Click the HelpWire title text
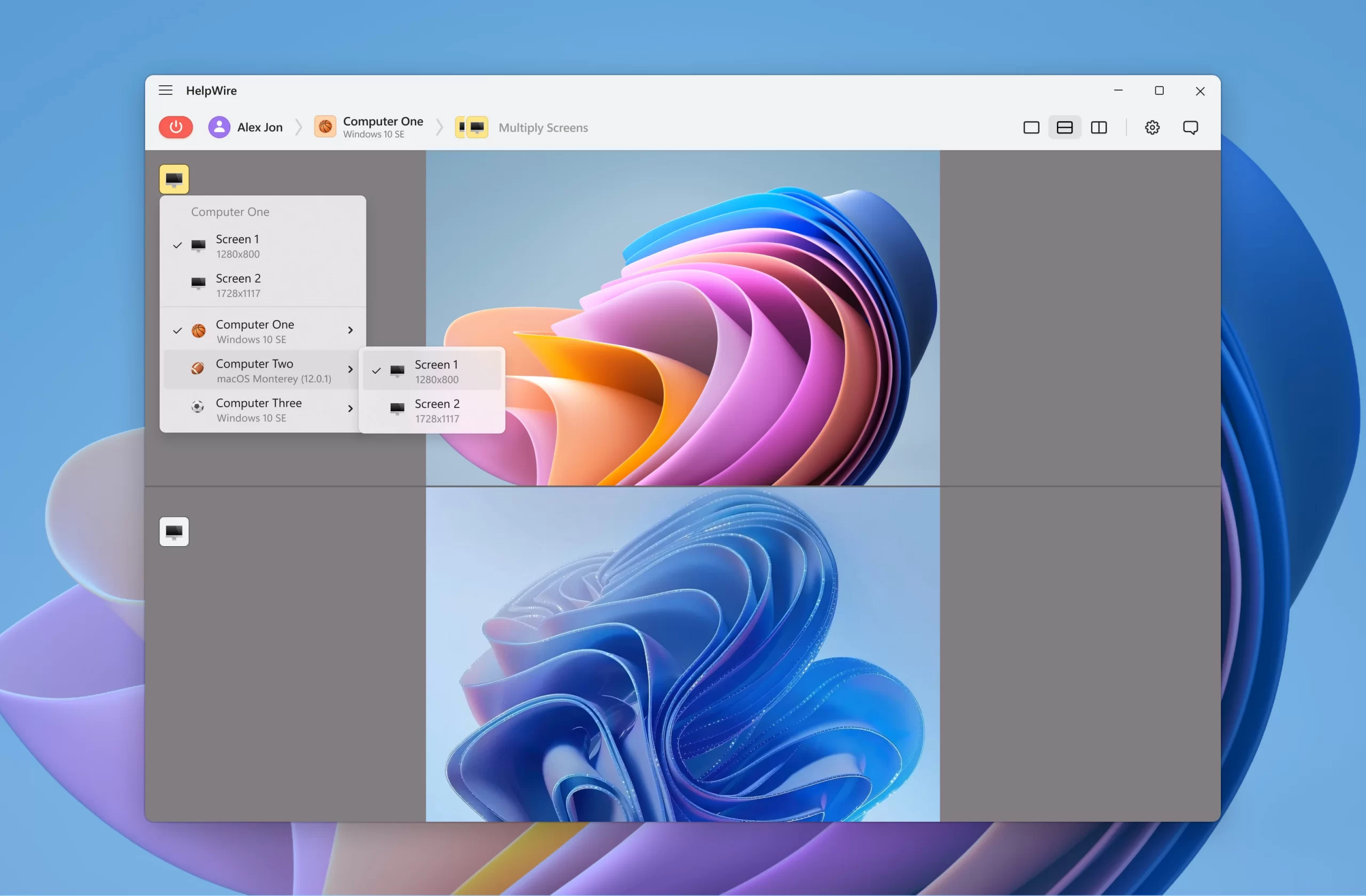Screen dimensions: 1366x896 pos(211,91)
